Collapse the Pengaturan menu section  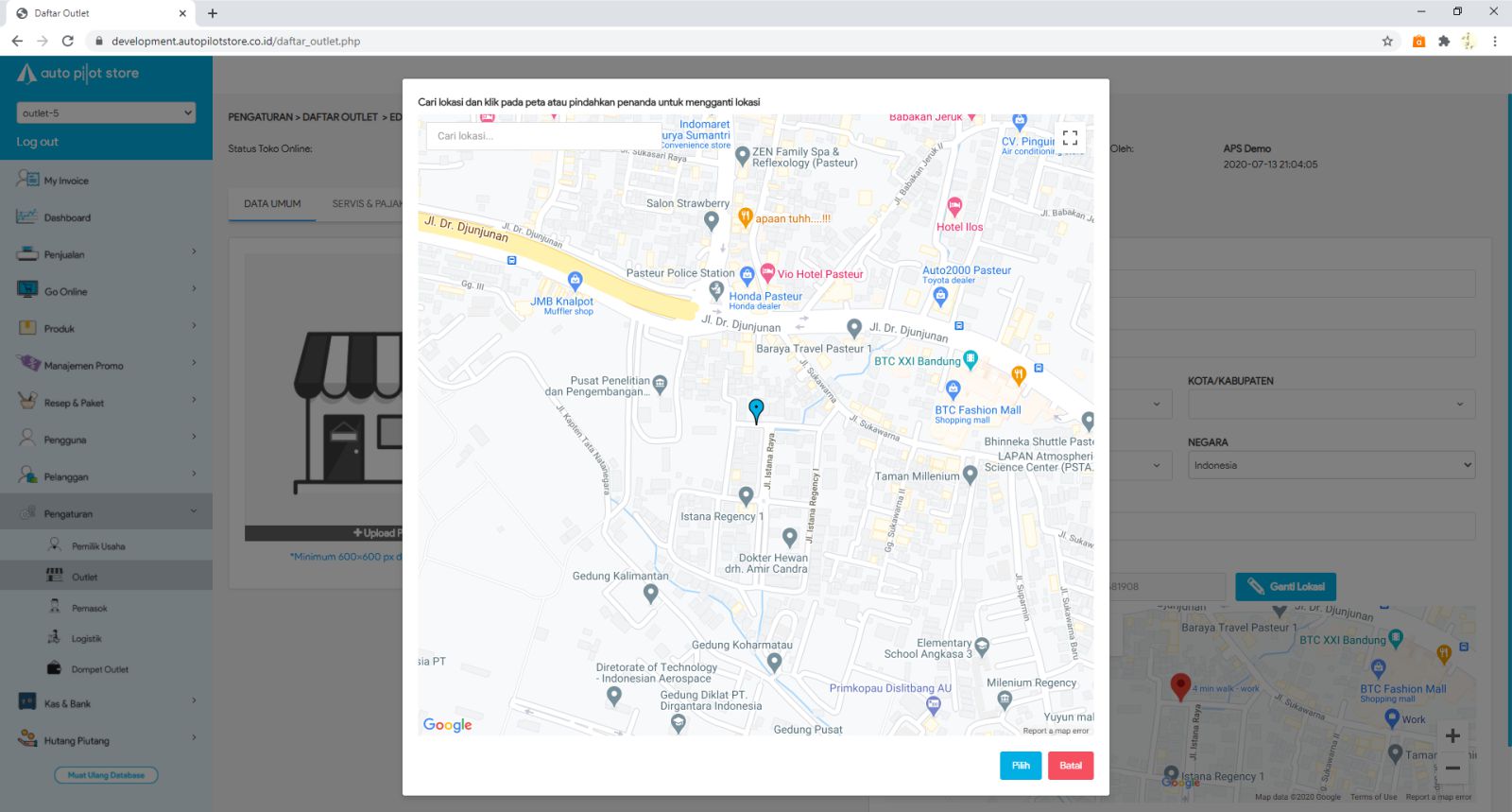click(106, 513)
